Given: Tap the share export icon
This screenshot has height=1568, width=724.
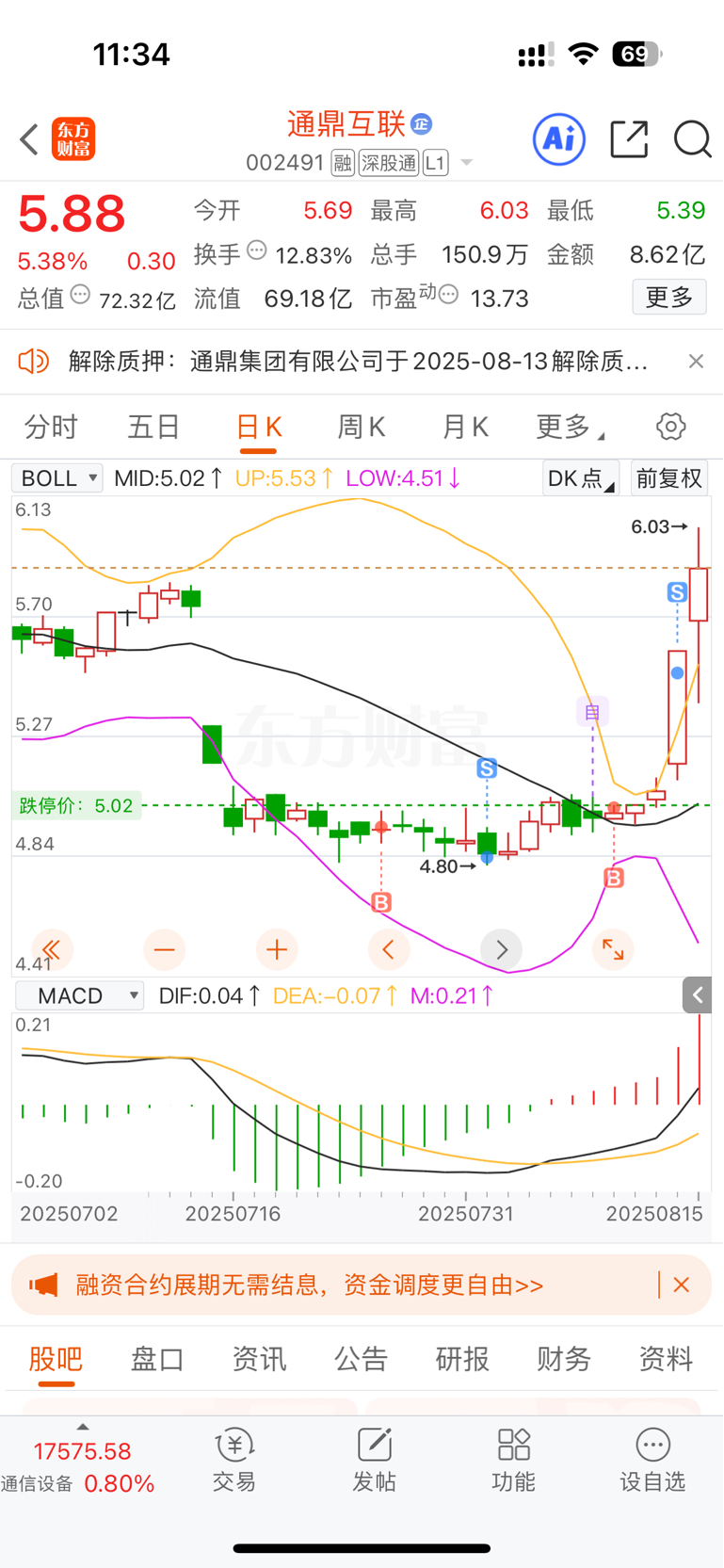Looking at the screenshot, I should [x=629, y=139].
